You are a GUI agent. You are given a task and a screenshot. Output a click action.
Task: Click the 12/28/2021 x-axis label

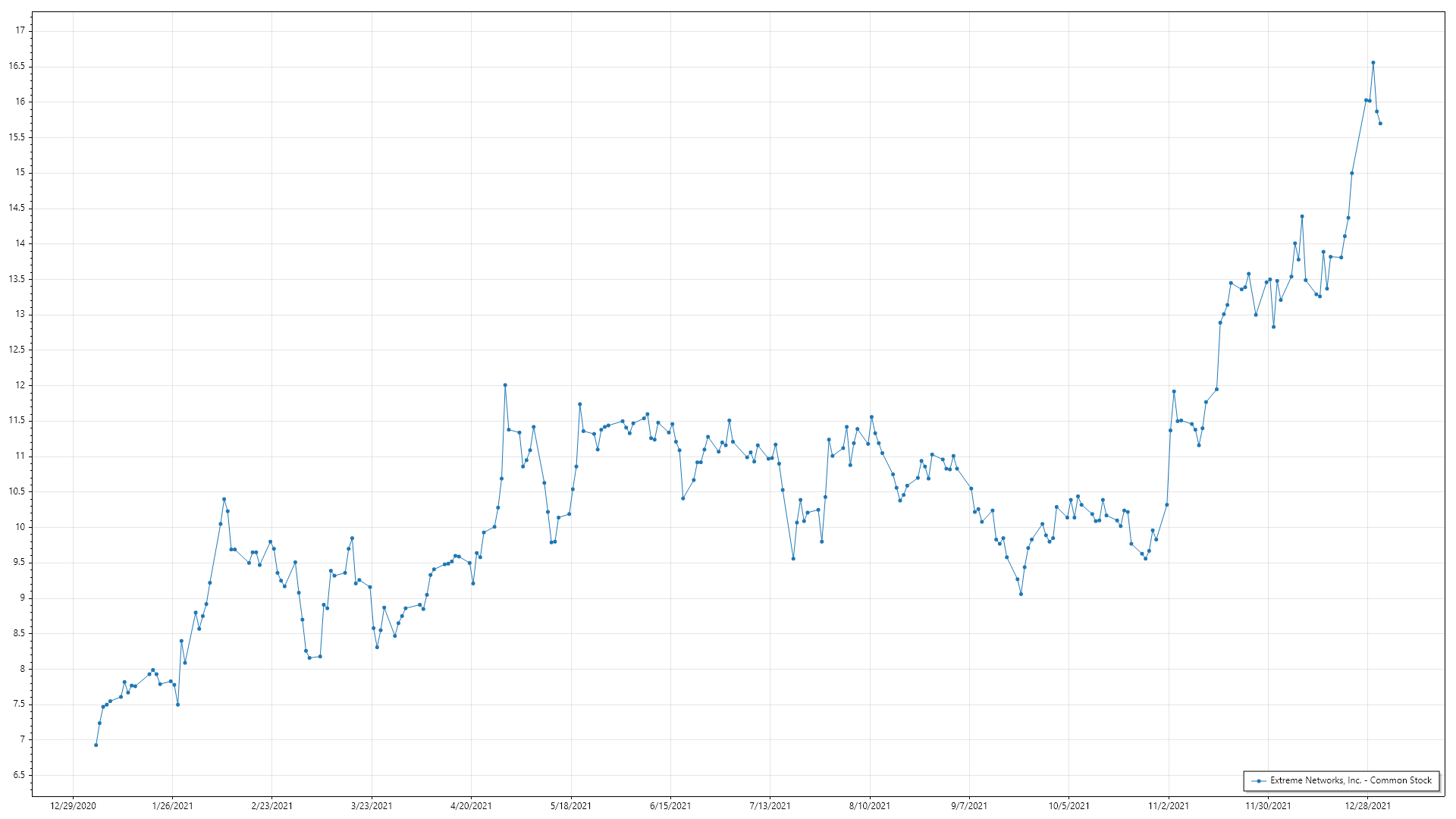[x=1367, y=805]
